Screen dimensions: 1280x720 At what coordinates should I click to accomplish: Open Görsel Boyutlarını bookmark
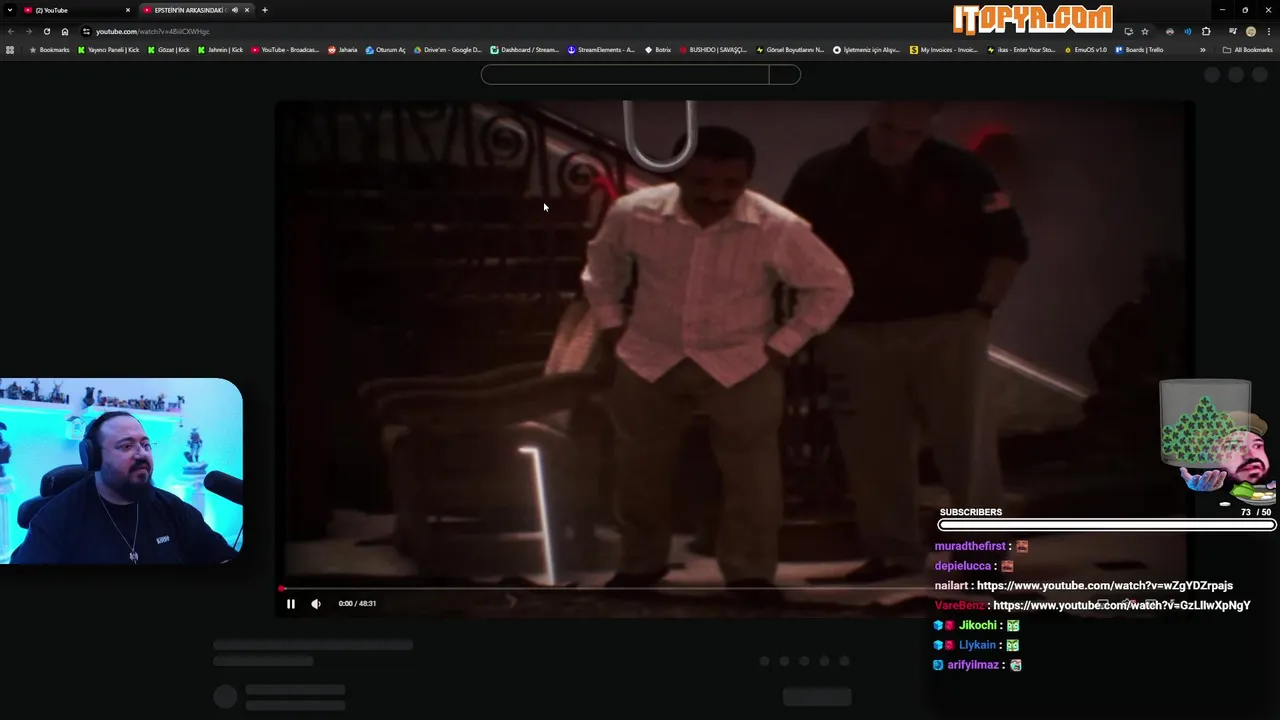pyautogui.click(x=789, y=49)
